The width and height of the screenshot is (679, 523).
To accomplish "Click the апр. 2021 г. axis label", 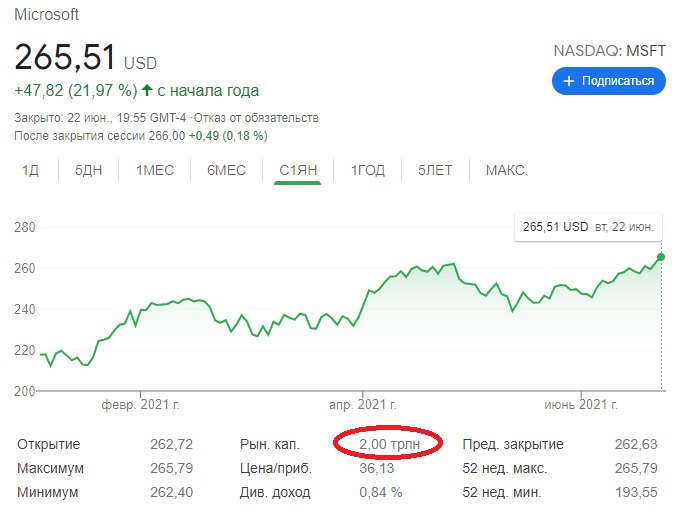I will pos(362,405).
